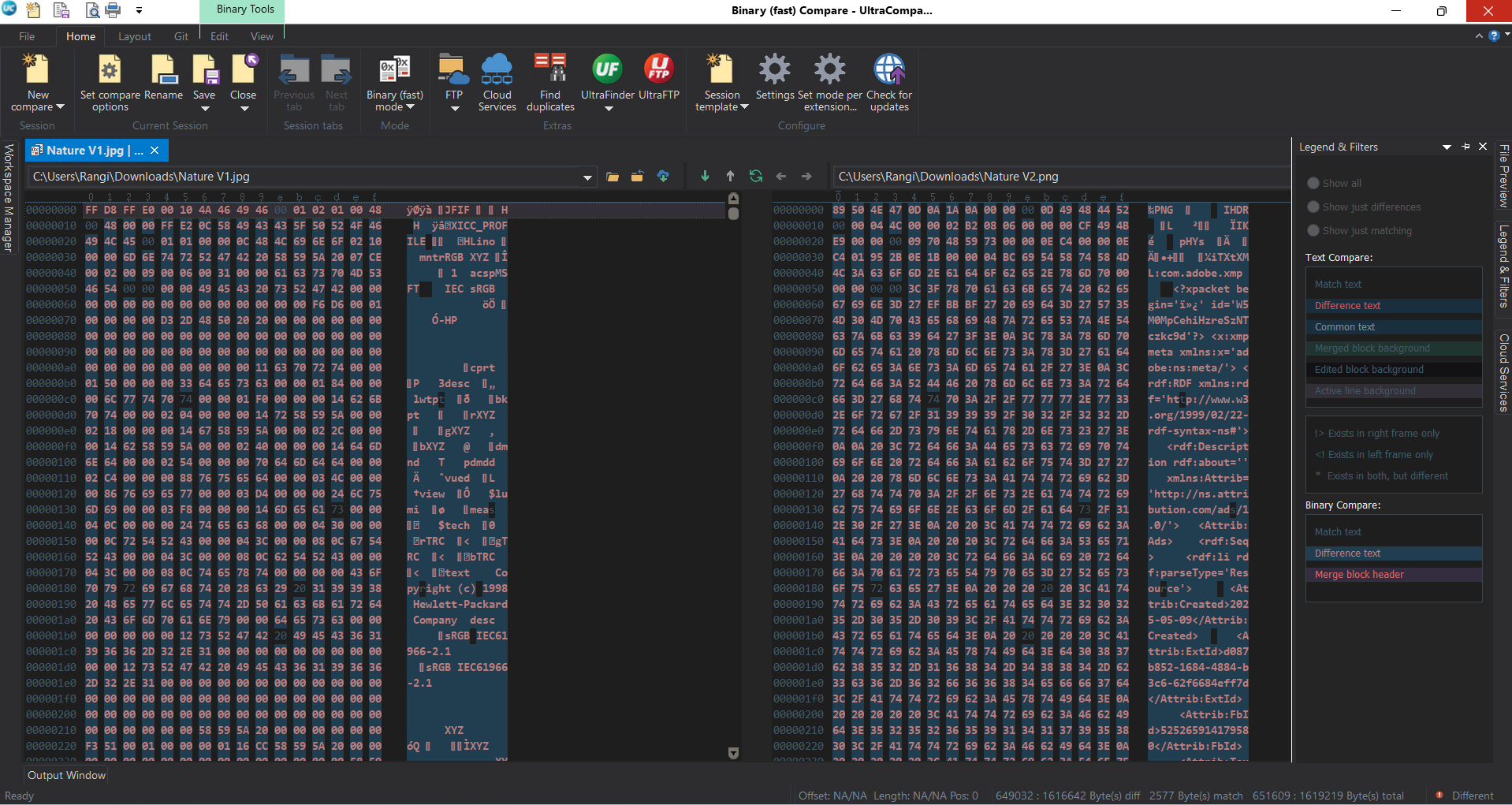Refresh the comparison
Image resolution: width=1512 pixels, height=805 pixels.
[755, 177]
